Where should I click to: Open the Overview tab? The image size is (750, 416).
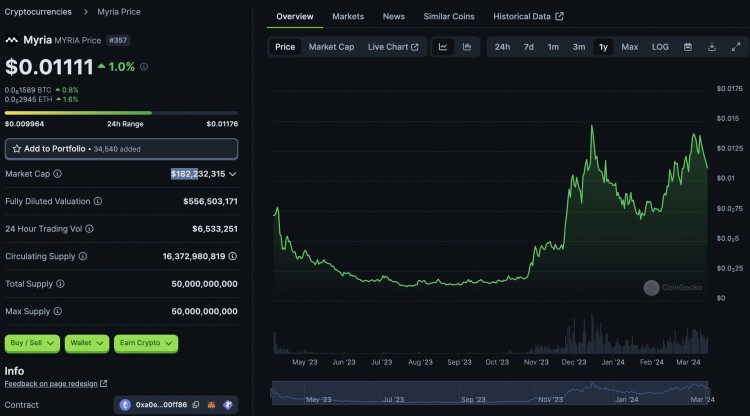pos(295,16)
